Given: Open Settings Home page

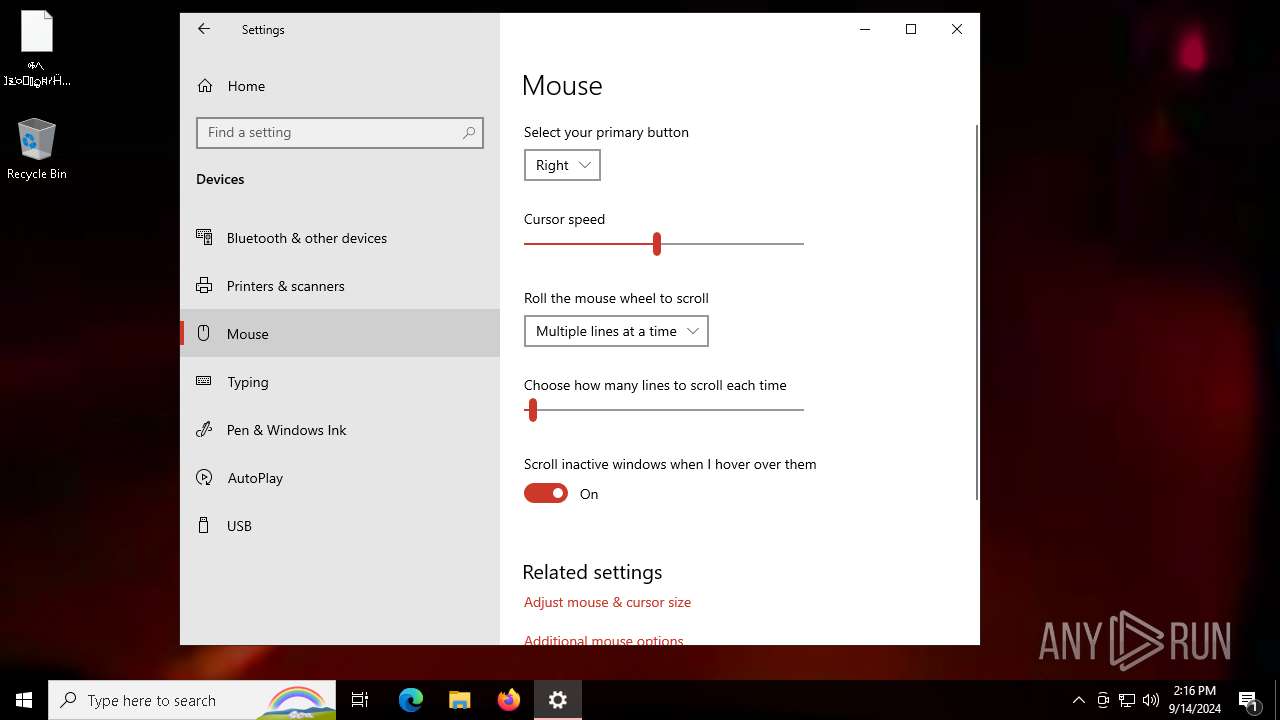Looking at the screenshot, I should pyautogui.click(x=340, y=86).
